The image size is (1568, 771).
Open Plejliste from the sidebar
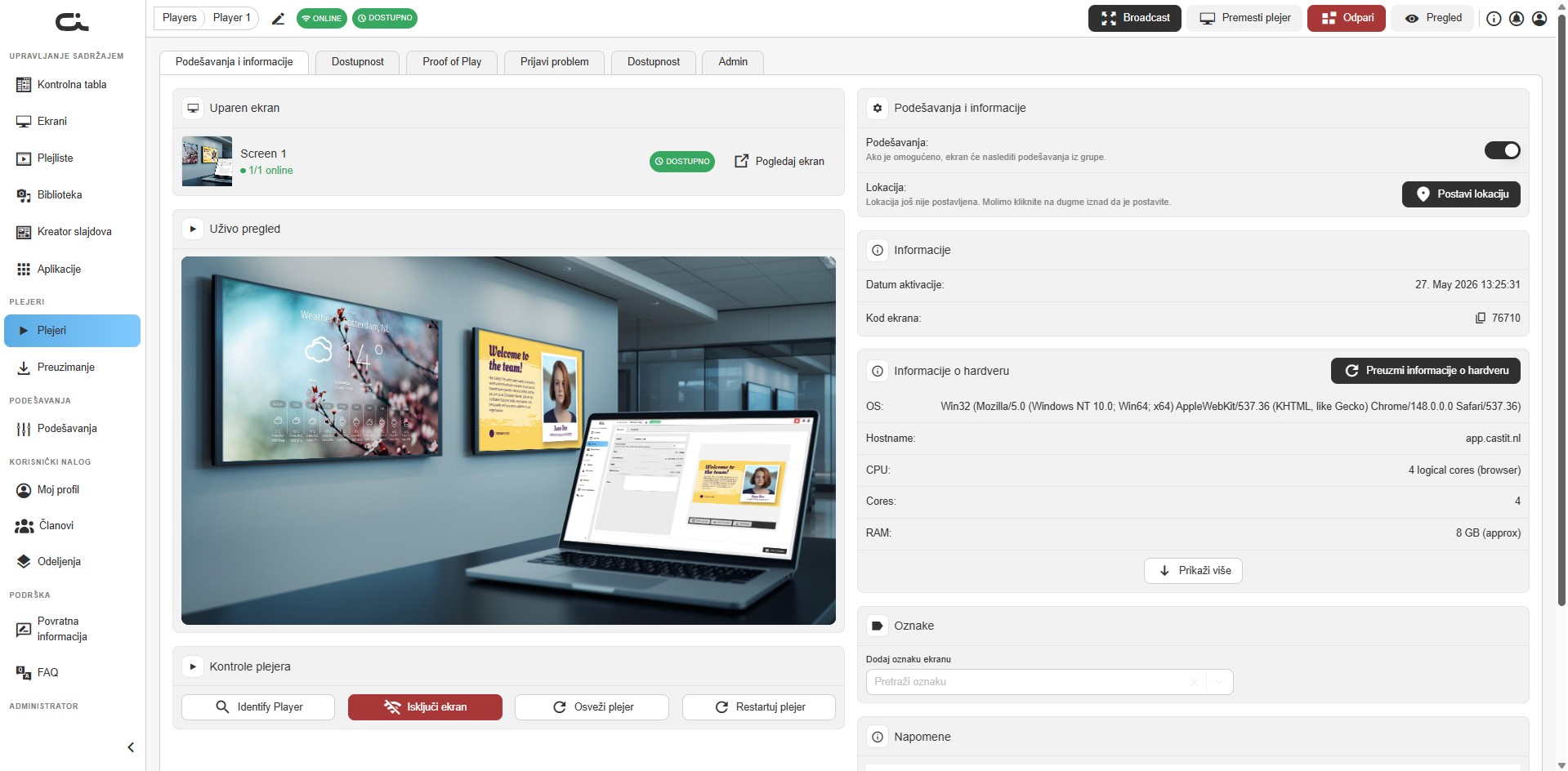point(72,158)
